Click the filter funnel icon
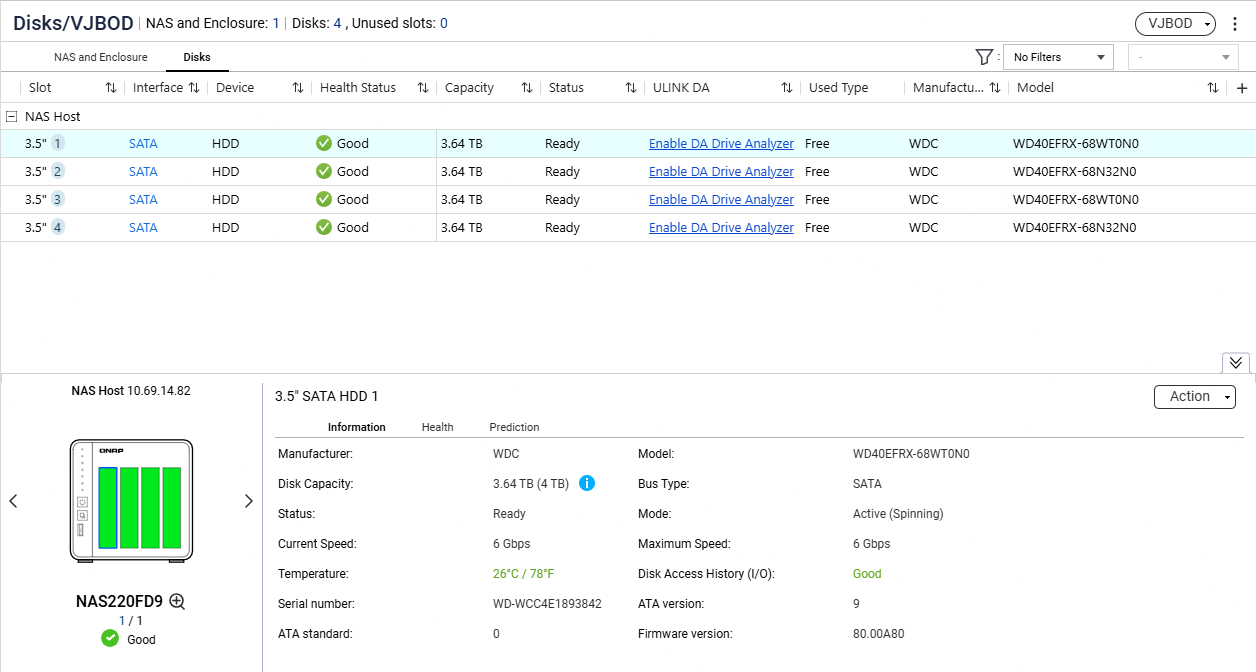 coord(983,57)
